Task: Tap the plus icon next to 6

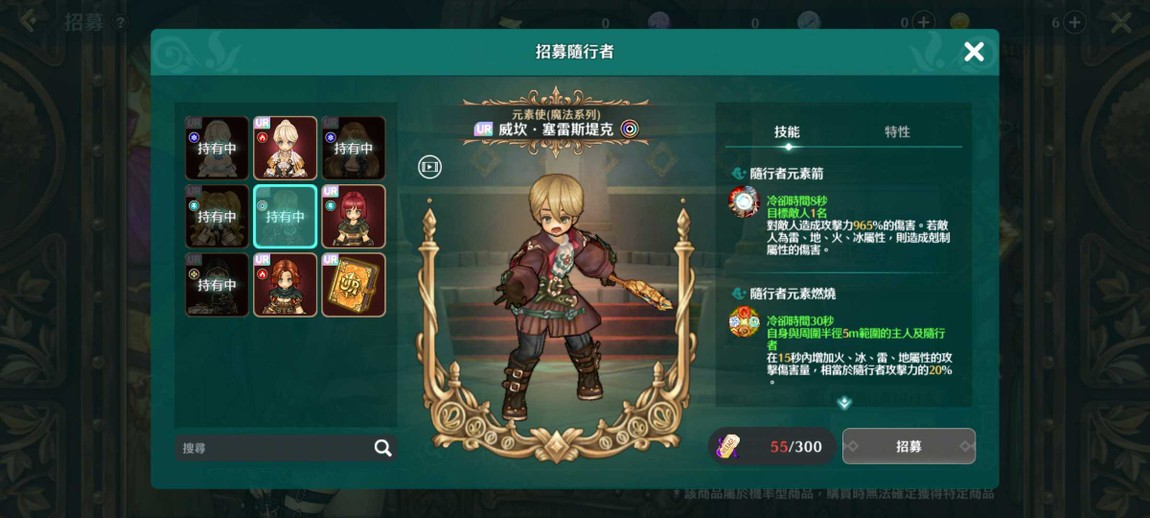Action: click(x=1075, y=23)
